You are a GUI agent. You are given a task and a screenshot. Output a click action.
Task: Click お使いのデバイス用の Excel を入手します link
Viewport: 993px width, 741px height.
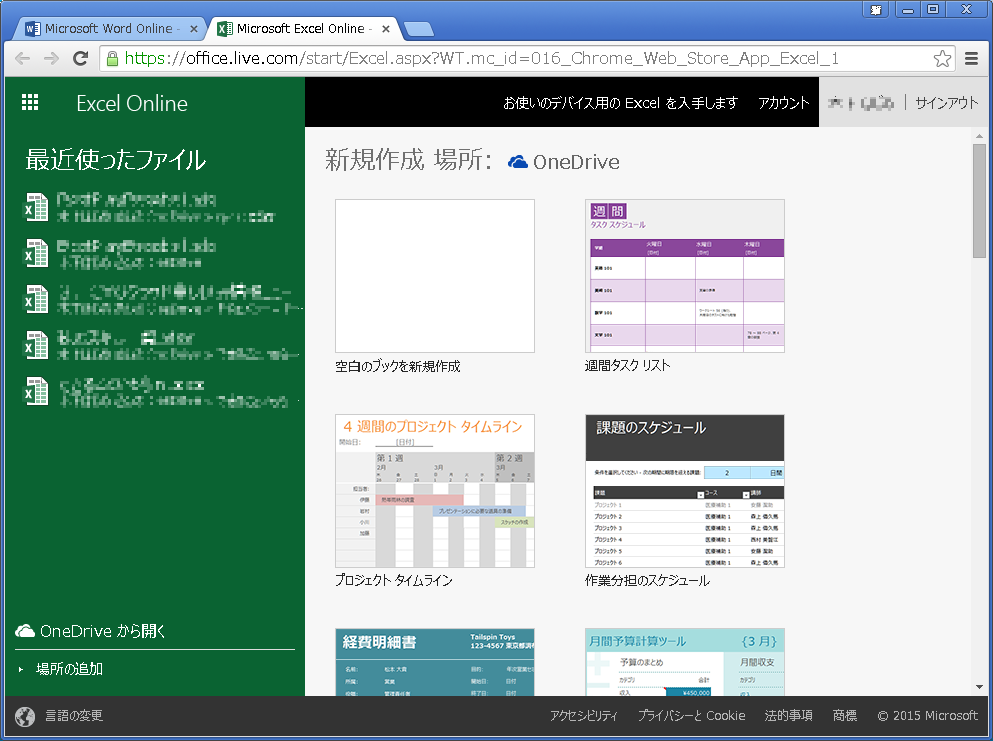pyautogui.click(x=621, y=103)
